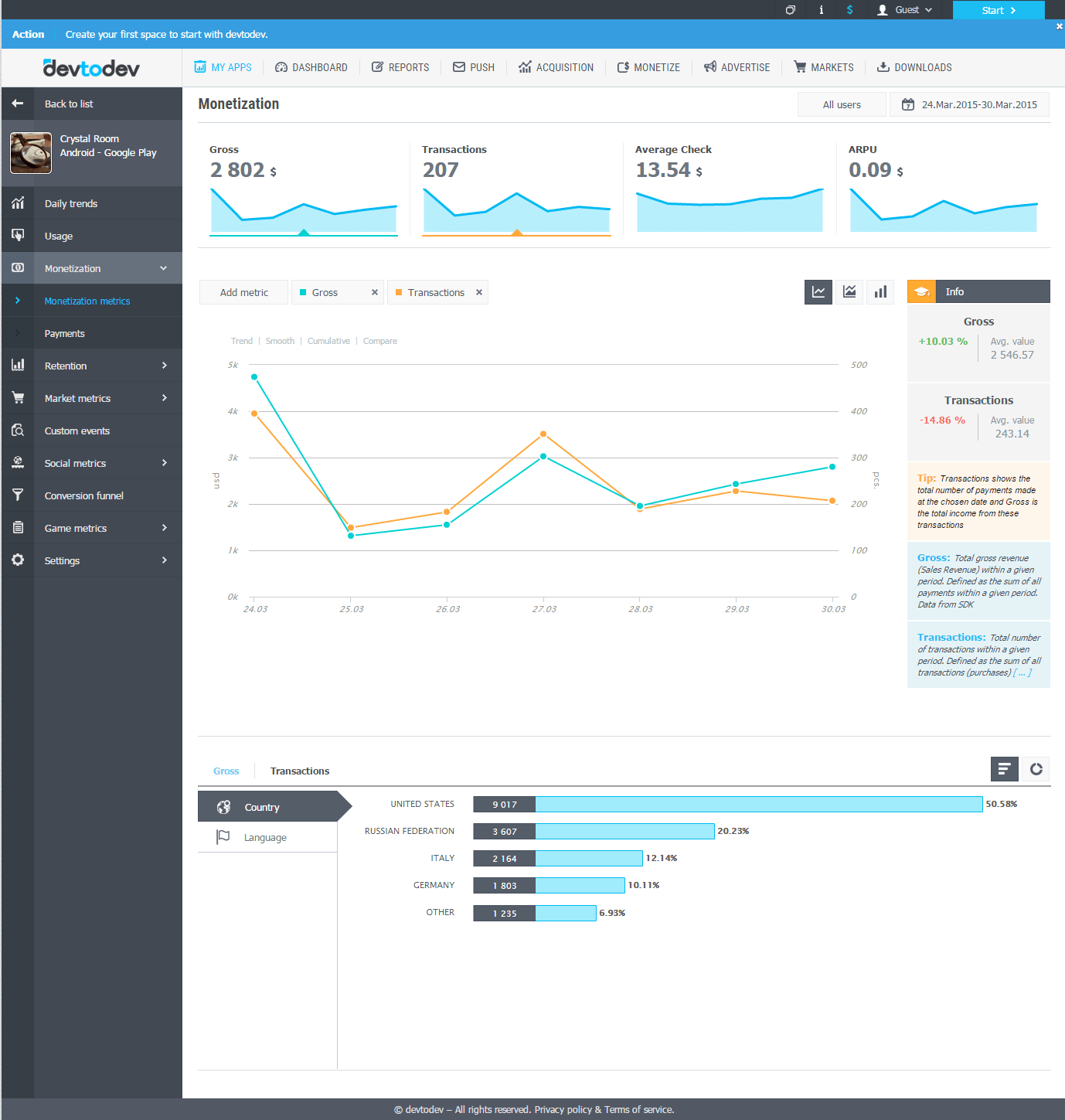This screenshot has height=1120, width=1065.
Task: Open the Conversion funnel section
Action: click(x=91, y=495)
